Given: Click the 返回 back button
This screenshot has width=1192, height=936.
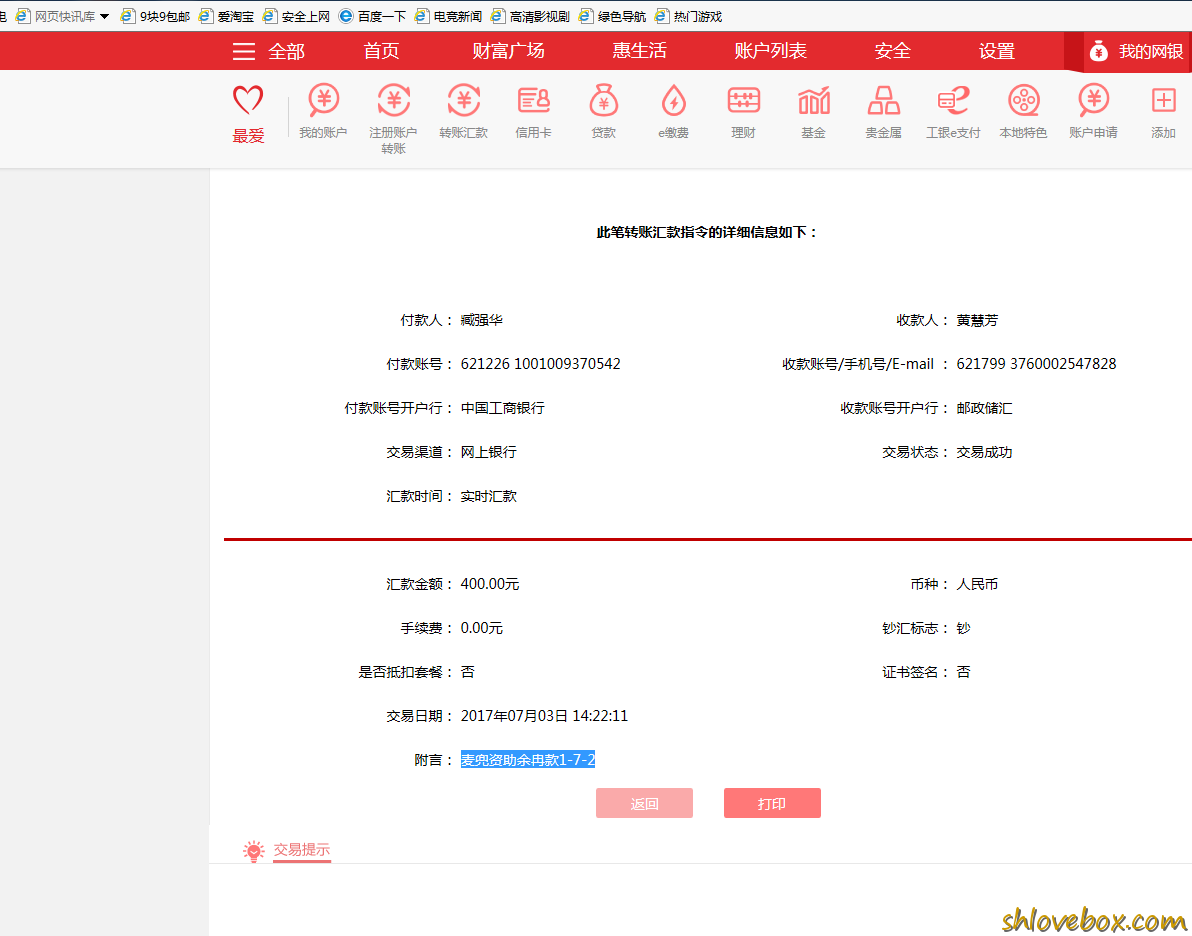Looking at the screenshot, I should tap(645, 803).
